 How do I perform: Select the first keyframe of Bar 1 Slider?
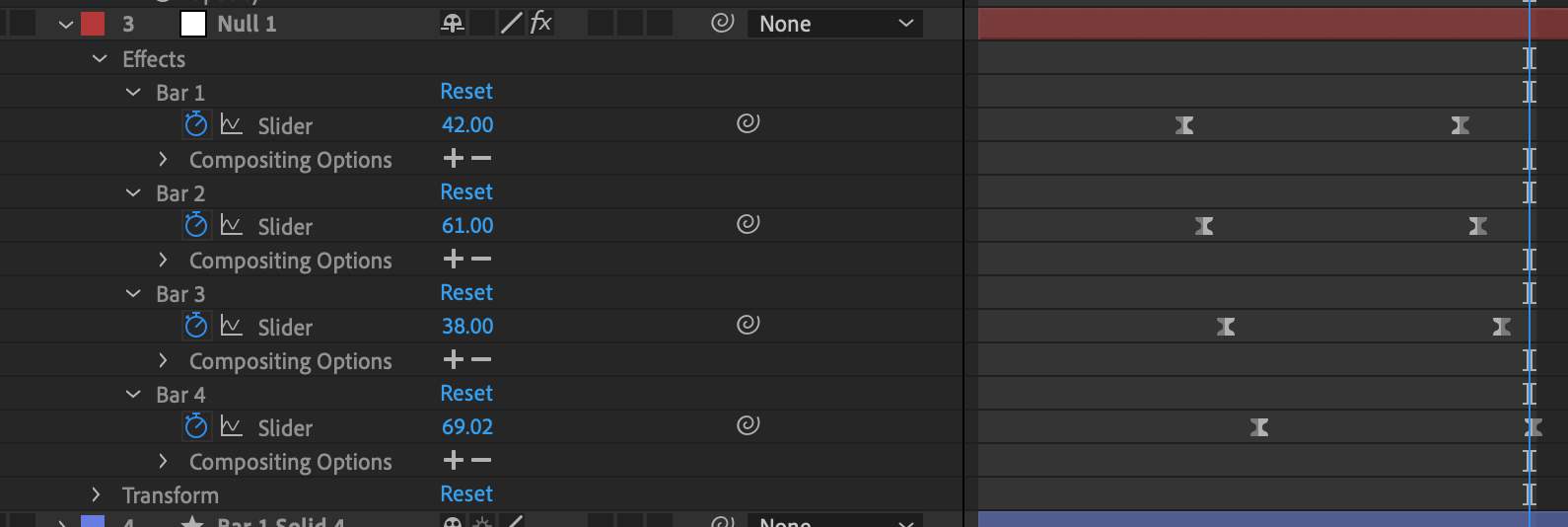click(x=1184, y=125)
